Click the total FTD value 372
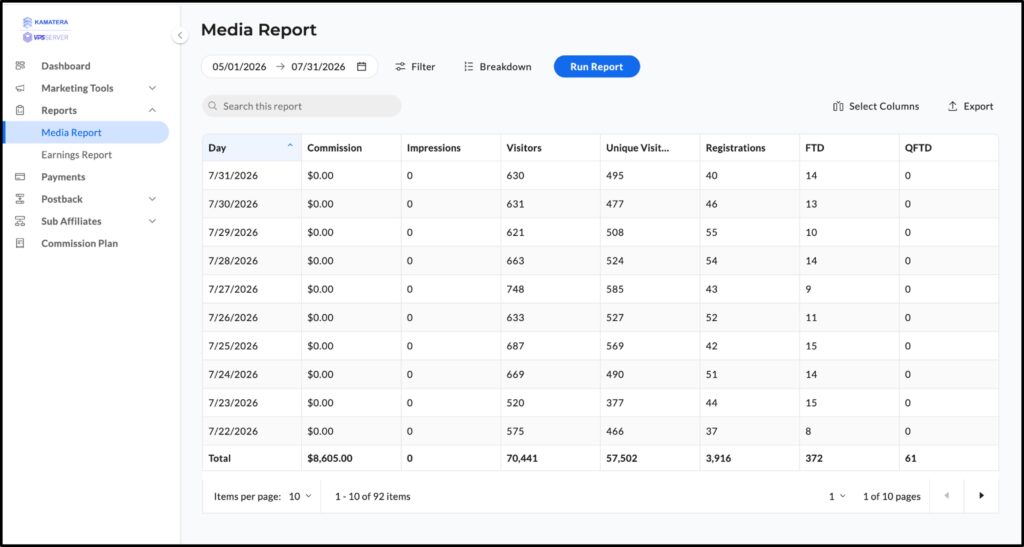Image resolution: width=1024 pixels, height=547 pixels. (x=814, y=458)
